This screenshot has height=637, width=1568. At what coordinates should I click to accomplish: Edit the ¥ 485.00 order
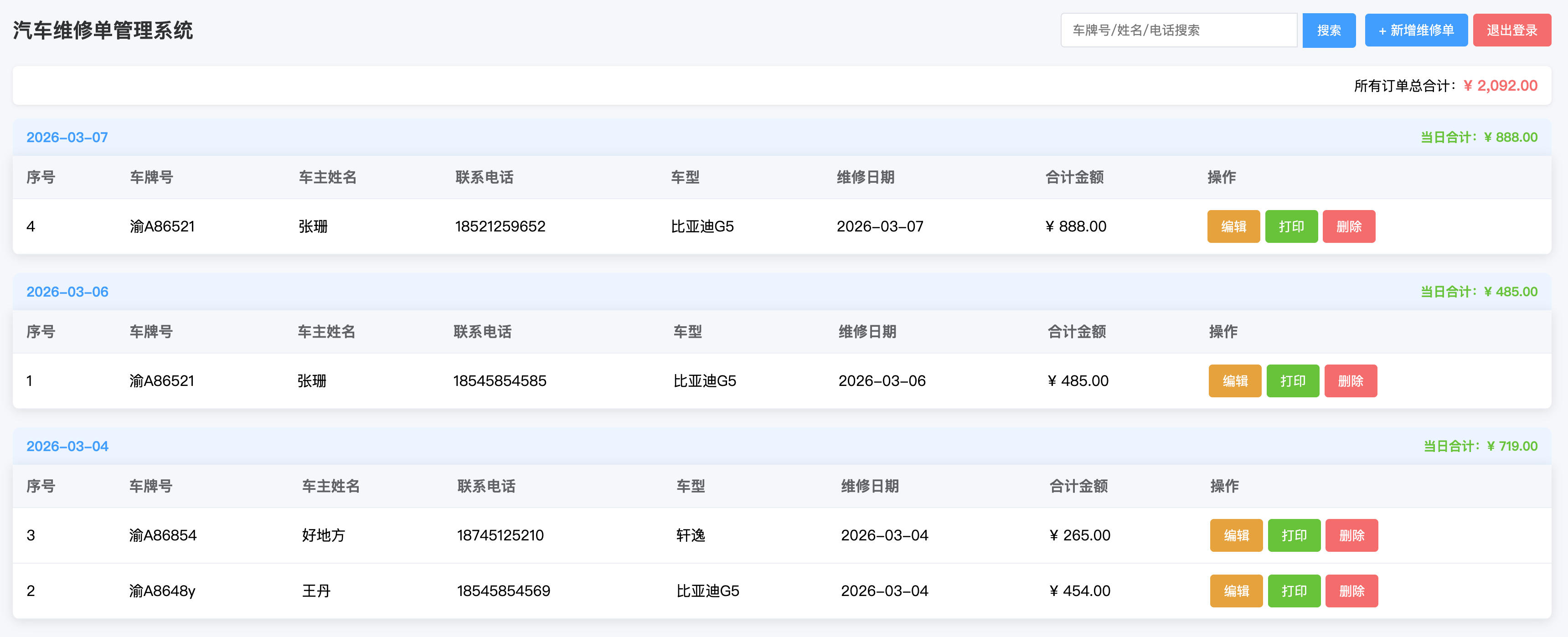[1235, 381]
